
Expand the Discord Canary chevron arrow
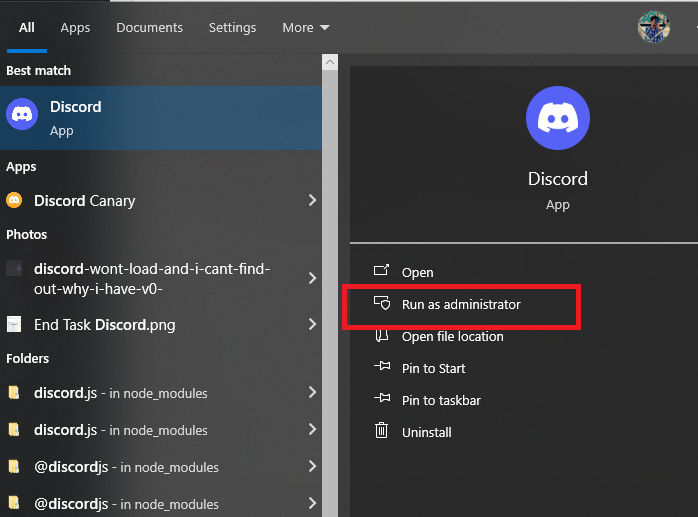coord(312,200)
